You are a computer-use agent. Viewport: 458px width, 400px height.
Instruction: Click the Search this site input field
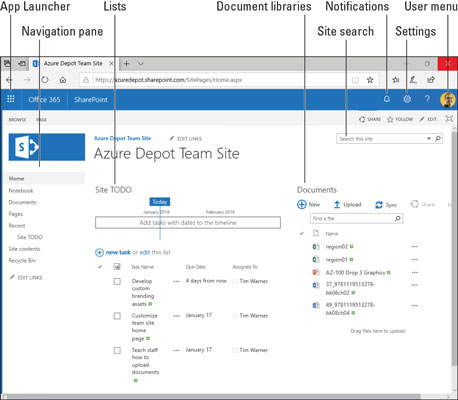[x=381, y=139]
